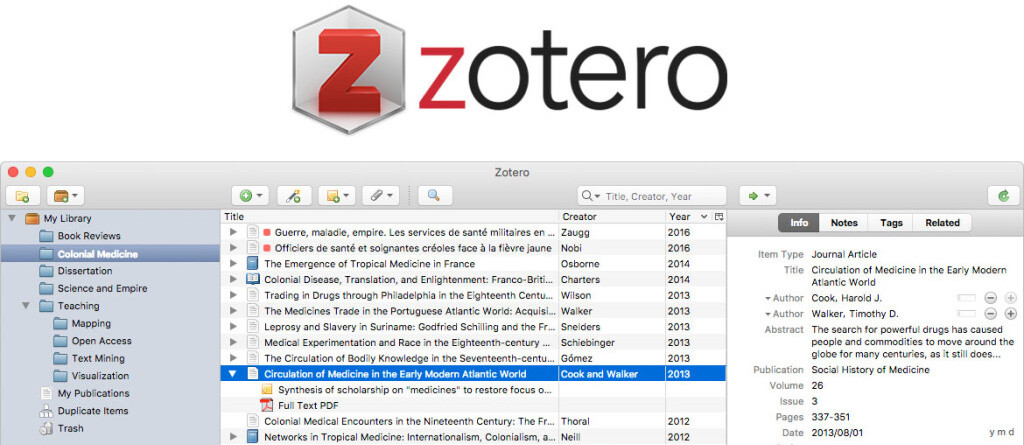Open the New Library dropdown button
This screenshot has height=445, width=1024.
(x=65, y=195)
